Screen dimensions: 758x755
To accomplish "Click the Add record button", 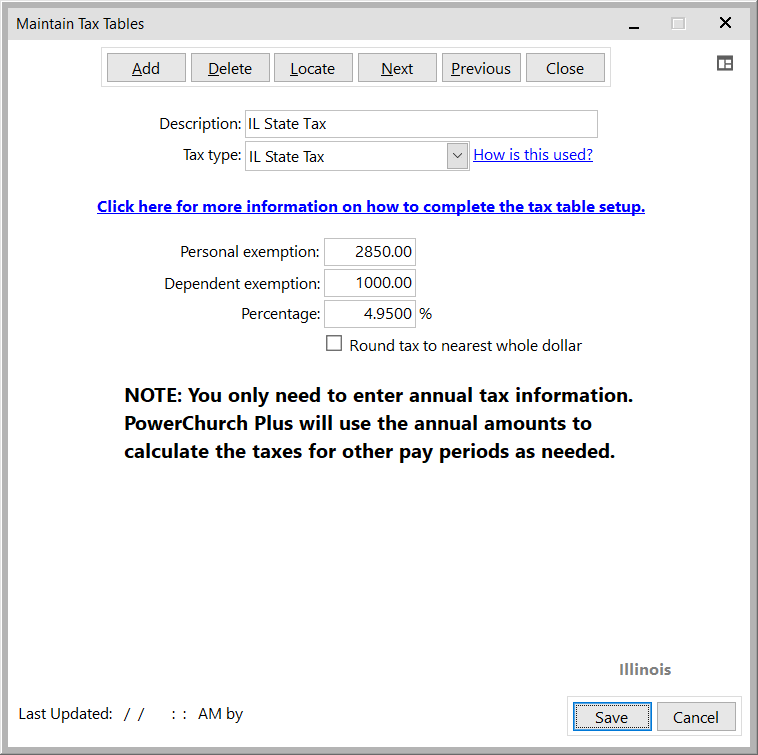I will [146, 68].
